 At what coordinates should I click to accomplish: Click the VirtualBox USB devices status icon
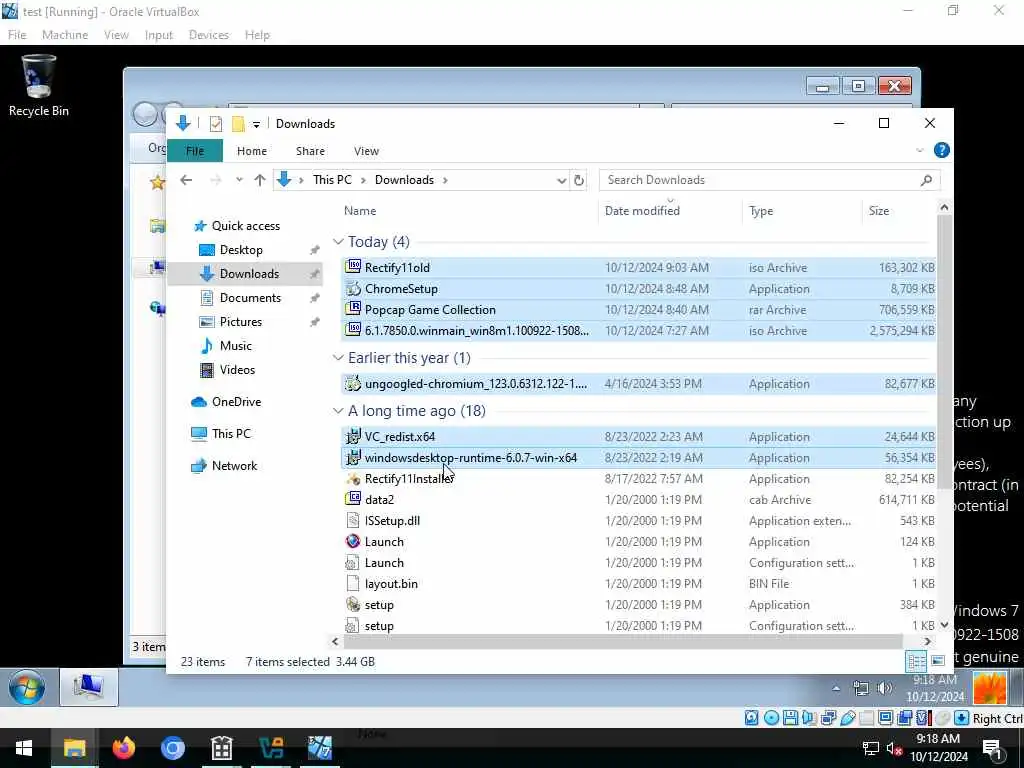coord(848,718)
